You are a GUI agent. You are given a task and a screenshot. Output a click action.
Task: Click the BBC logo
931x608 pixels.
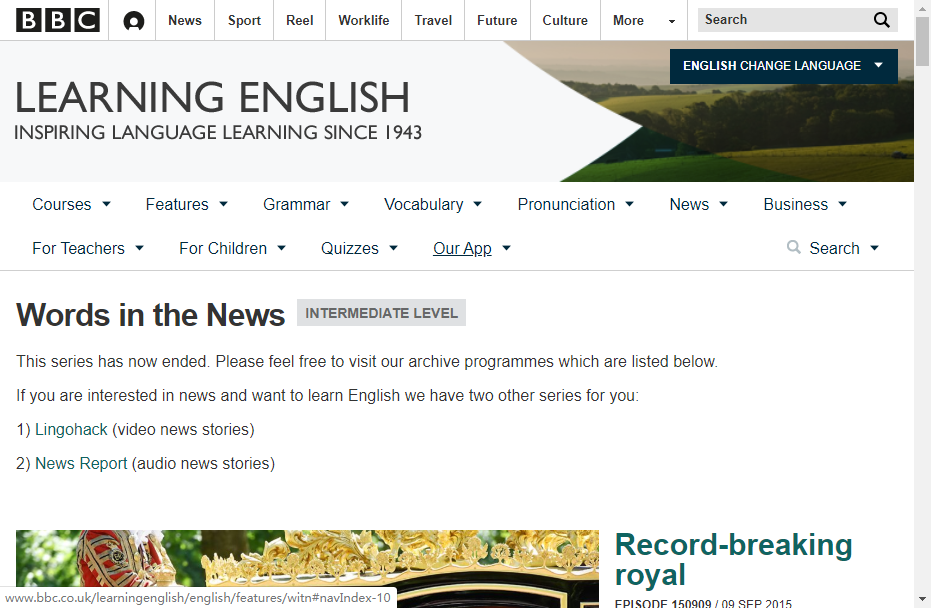[58, 20]
